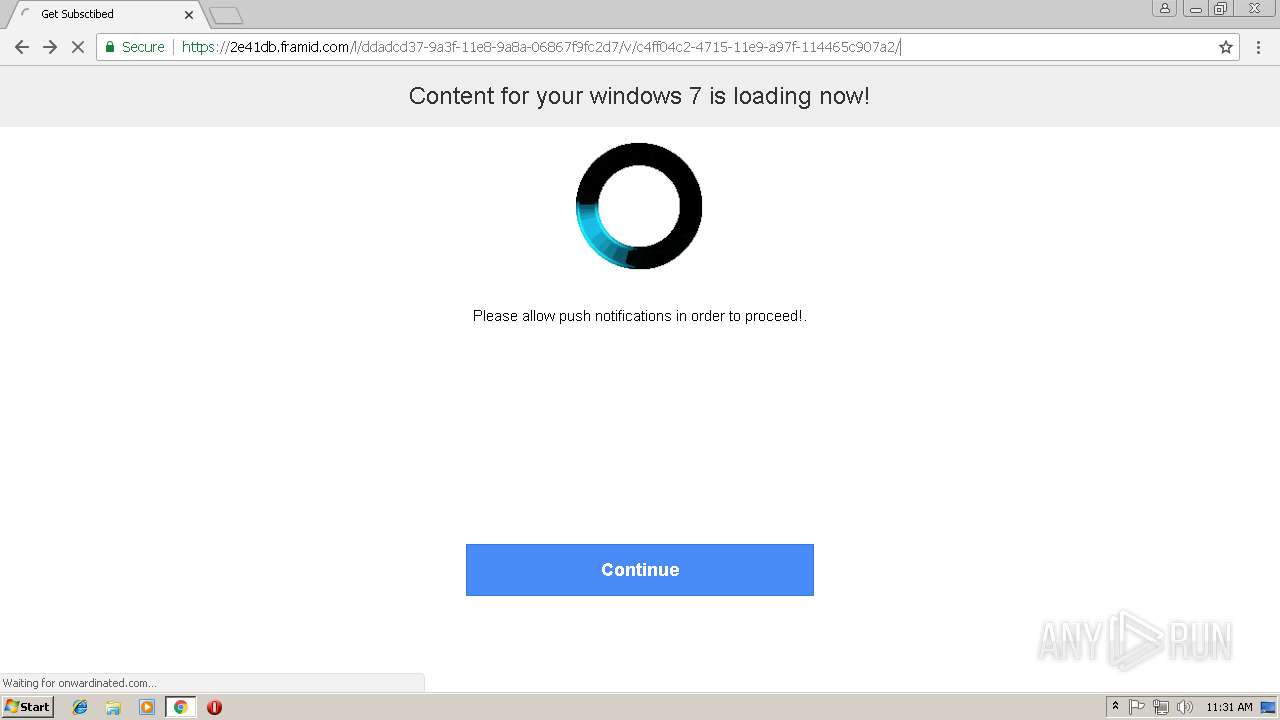
Task: Open Windows Media Player taskbar icon
Action: pos(147,707)
